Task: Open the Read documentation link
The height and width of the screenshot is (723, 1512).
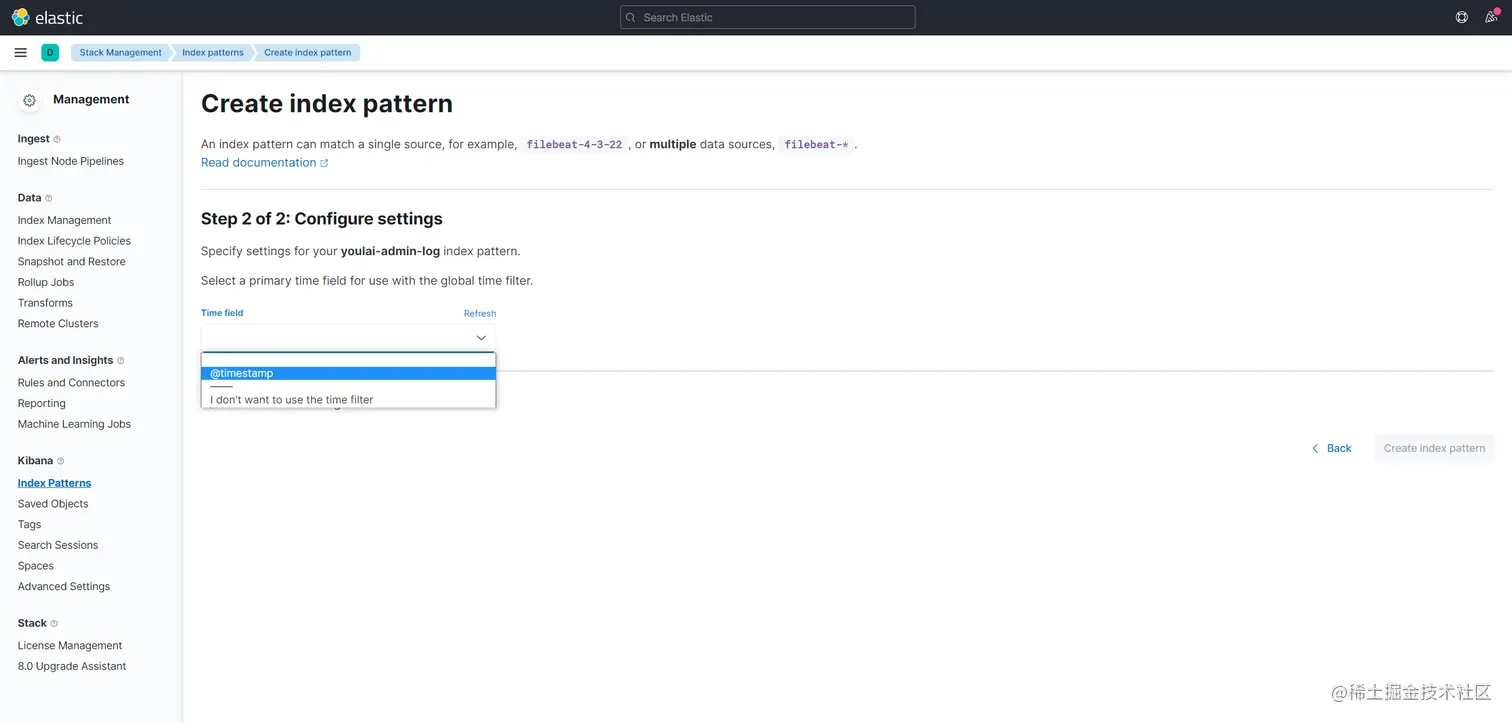Action: [264, 162]
